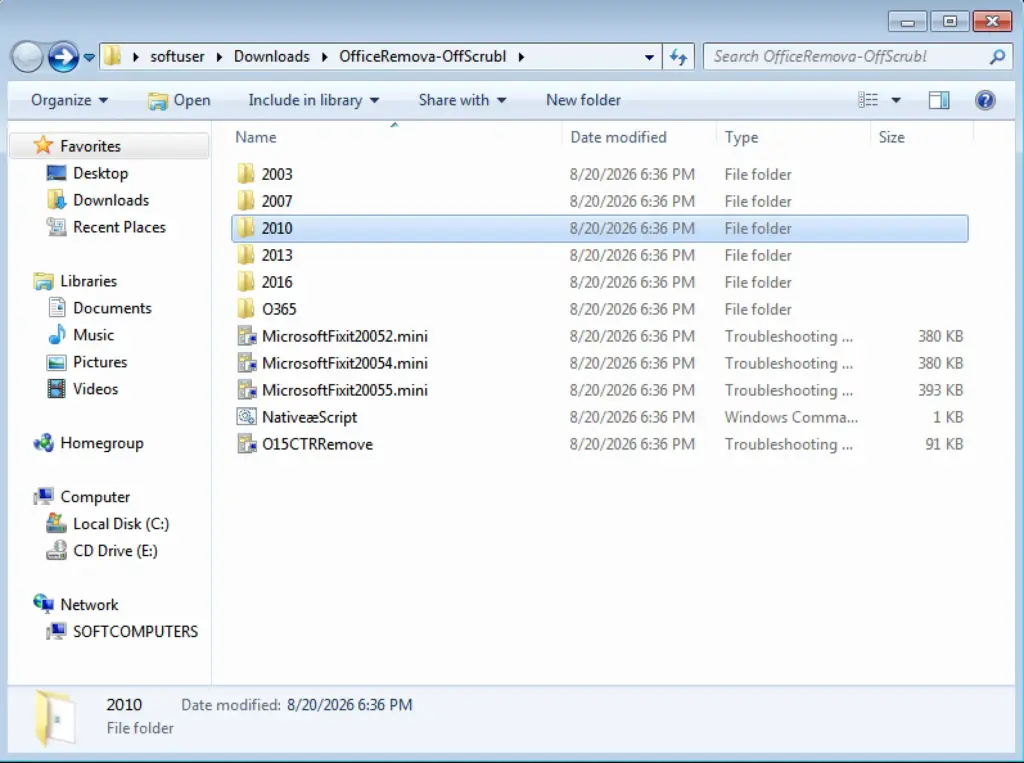Select Homegroup in the sidebar

[x=101, y=443]
